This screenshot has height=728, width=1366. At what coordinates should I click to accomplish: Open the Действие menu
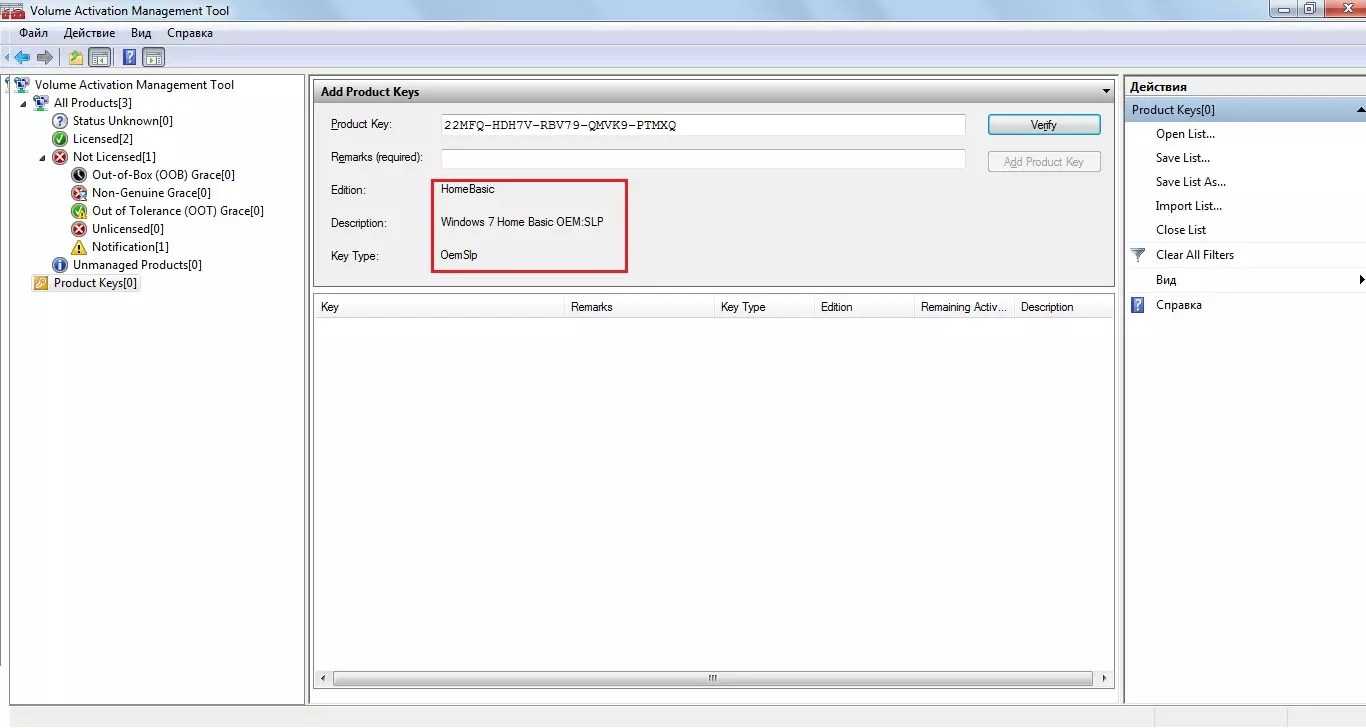[x=89, y=33]
